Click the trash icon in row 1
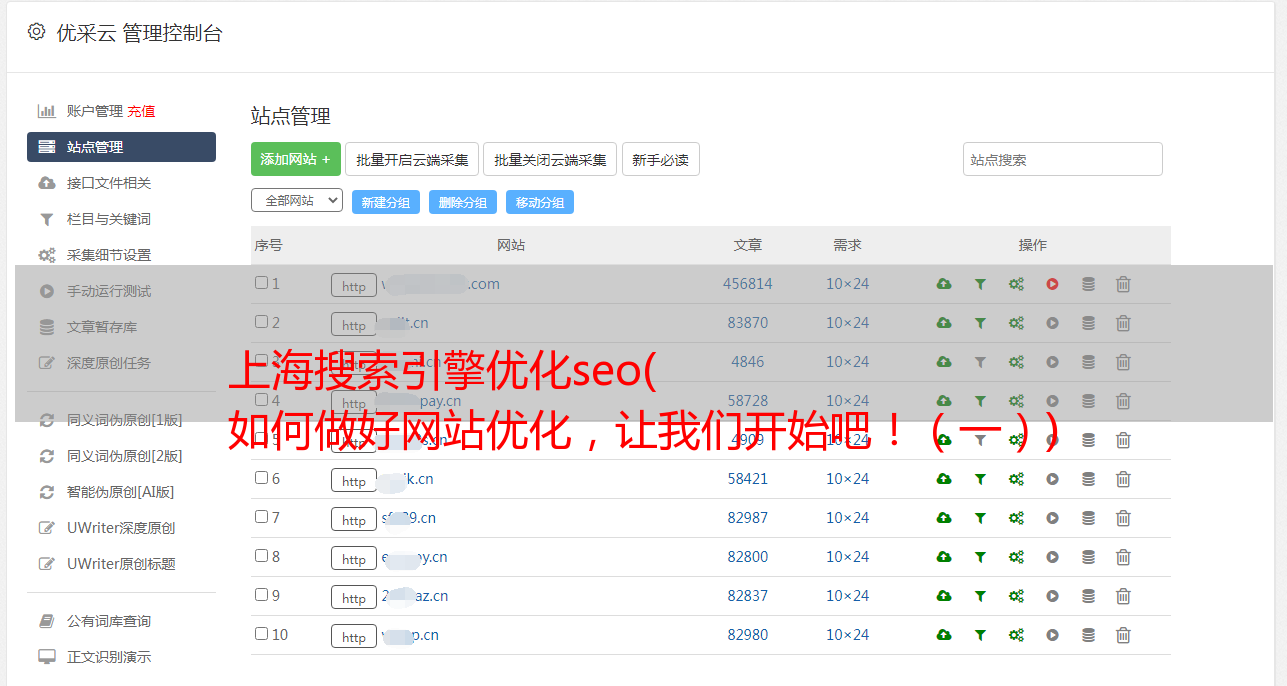This screenshot has height=686, width=1287. [1123, 284]
